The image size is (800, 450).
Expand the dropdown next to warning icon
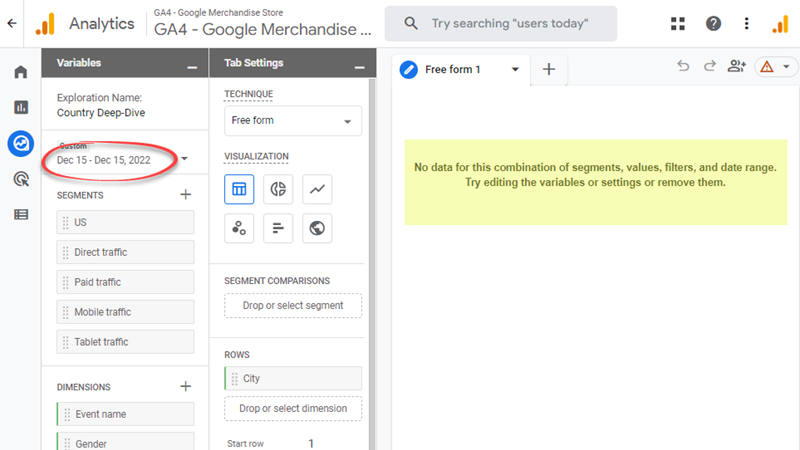(786, 67)
